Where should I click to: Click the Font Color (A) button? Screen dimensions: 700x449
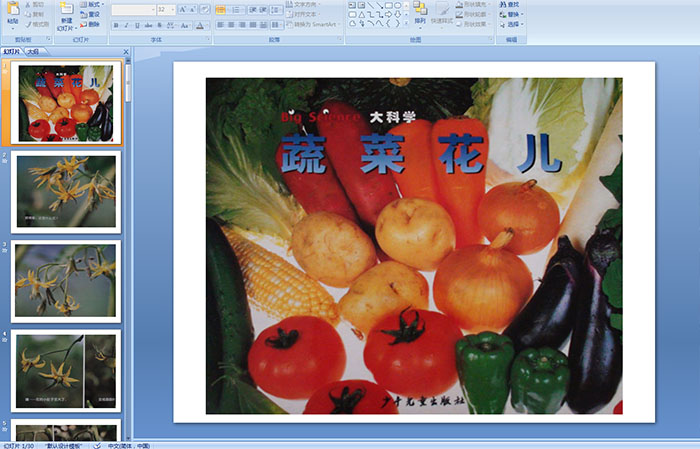(200, 25)
